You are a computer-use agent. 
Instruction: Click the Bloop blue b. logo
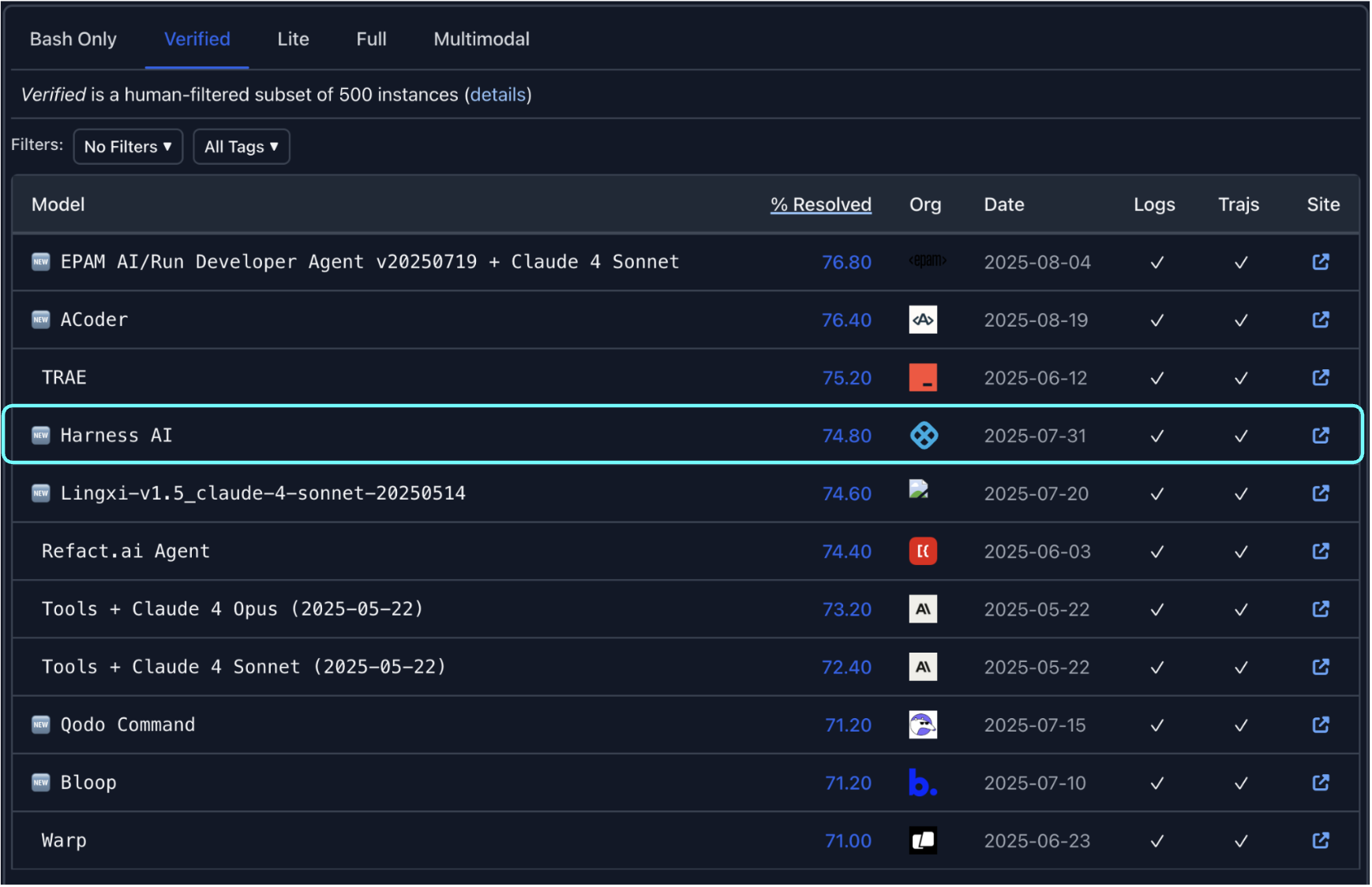923,783
